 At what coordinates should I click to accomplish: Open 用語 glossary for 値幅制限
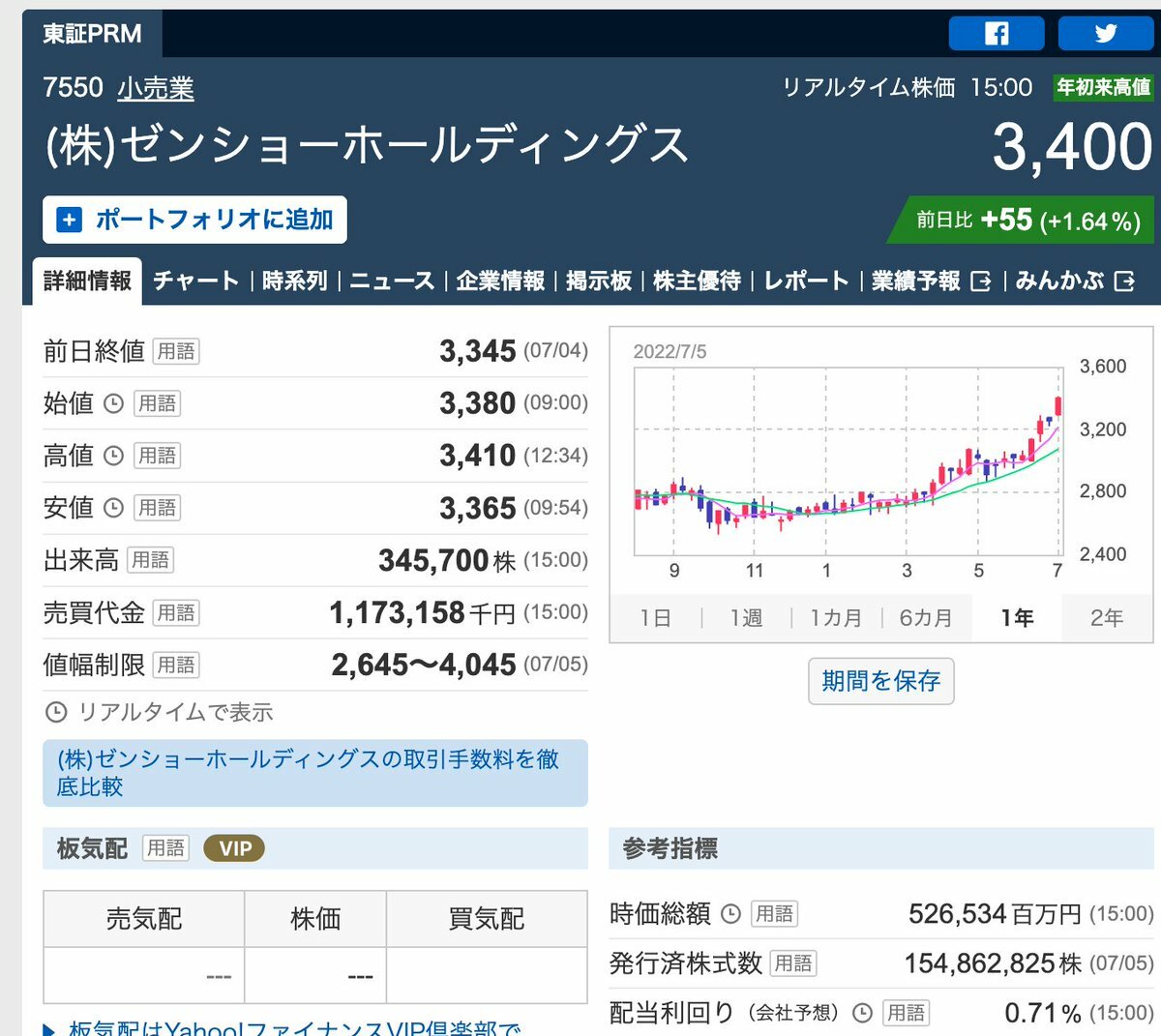(x=176, y=665)
